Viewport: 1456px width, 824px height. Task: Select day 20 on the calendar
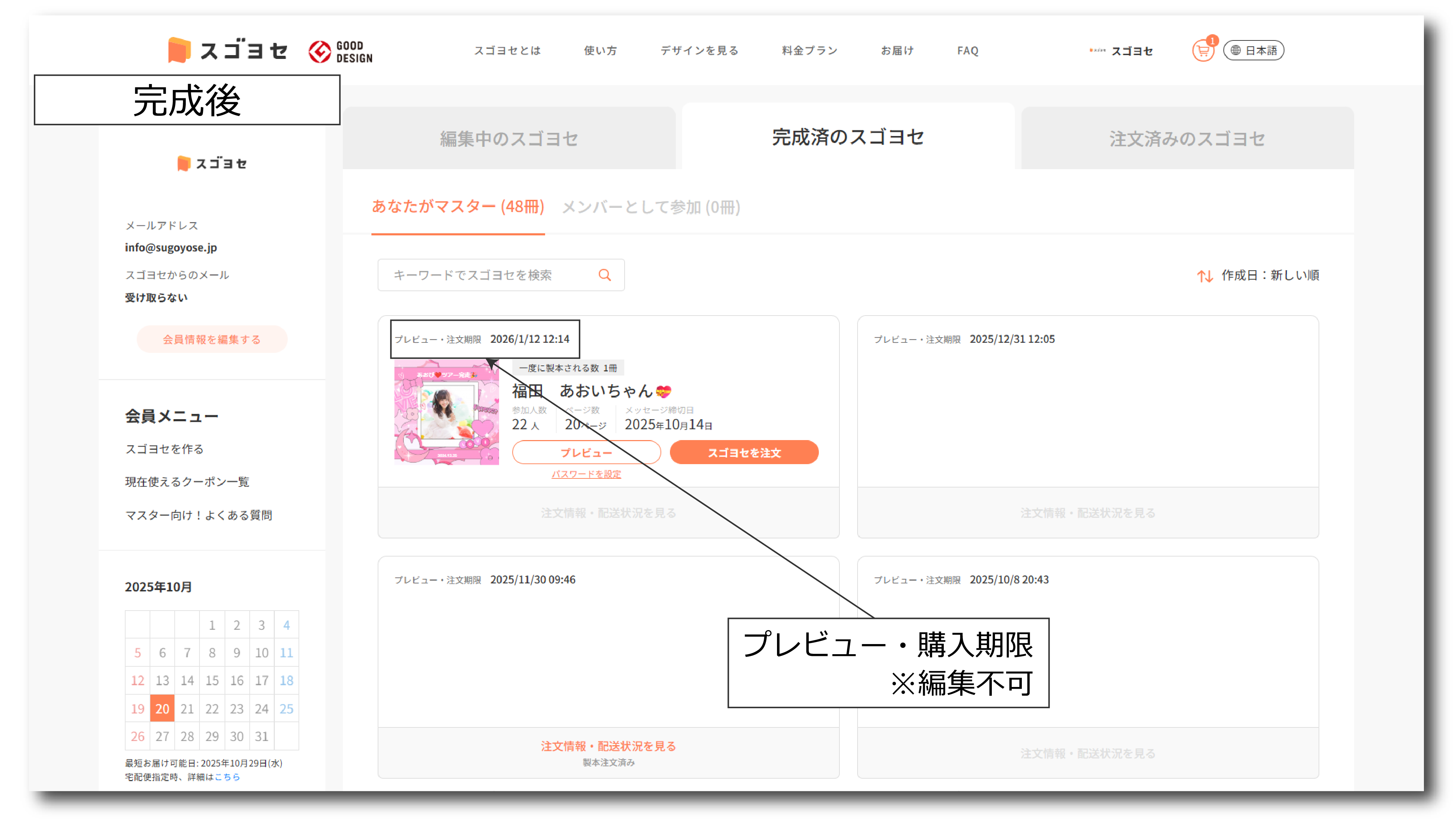(163, 709)
